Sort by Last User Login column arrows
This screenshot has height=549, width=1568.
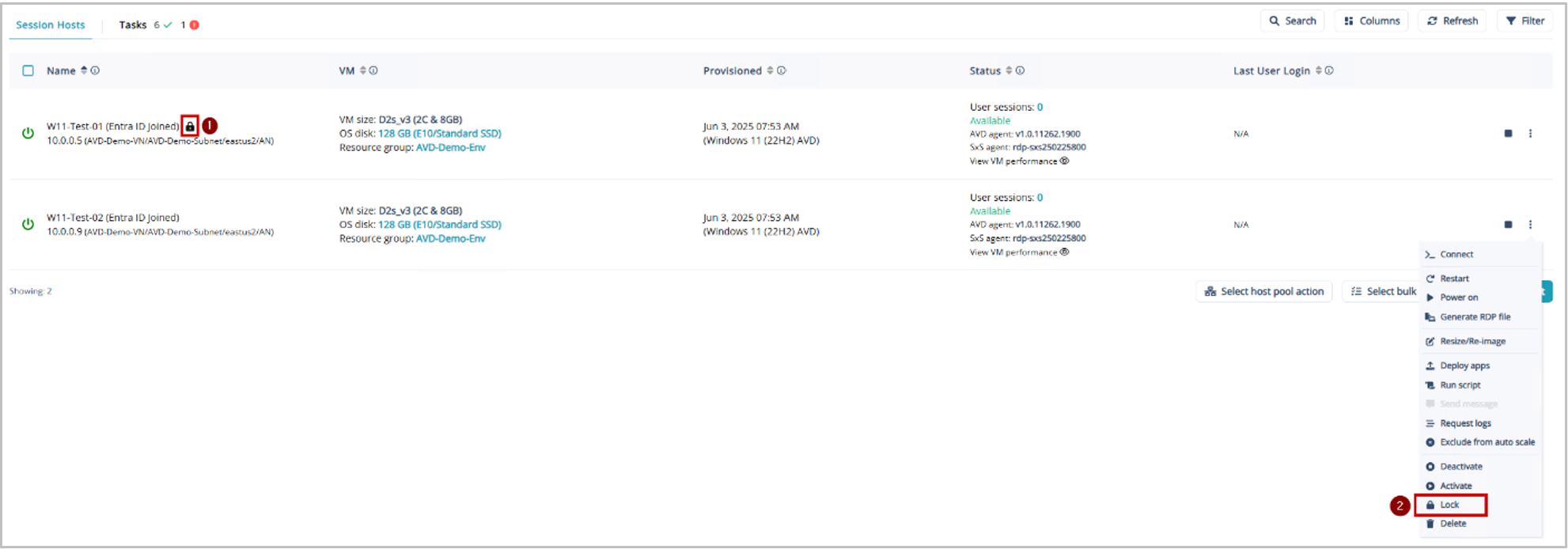click(x=1318, y=70)
